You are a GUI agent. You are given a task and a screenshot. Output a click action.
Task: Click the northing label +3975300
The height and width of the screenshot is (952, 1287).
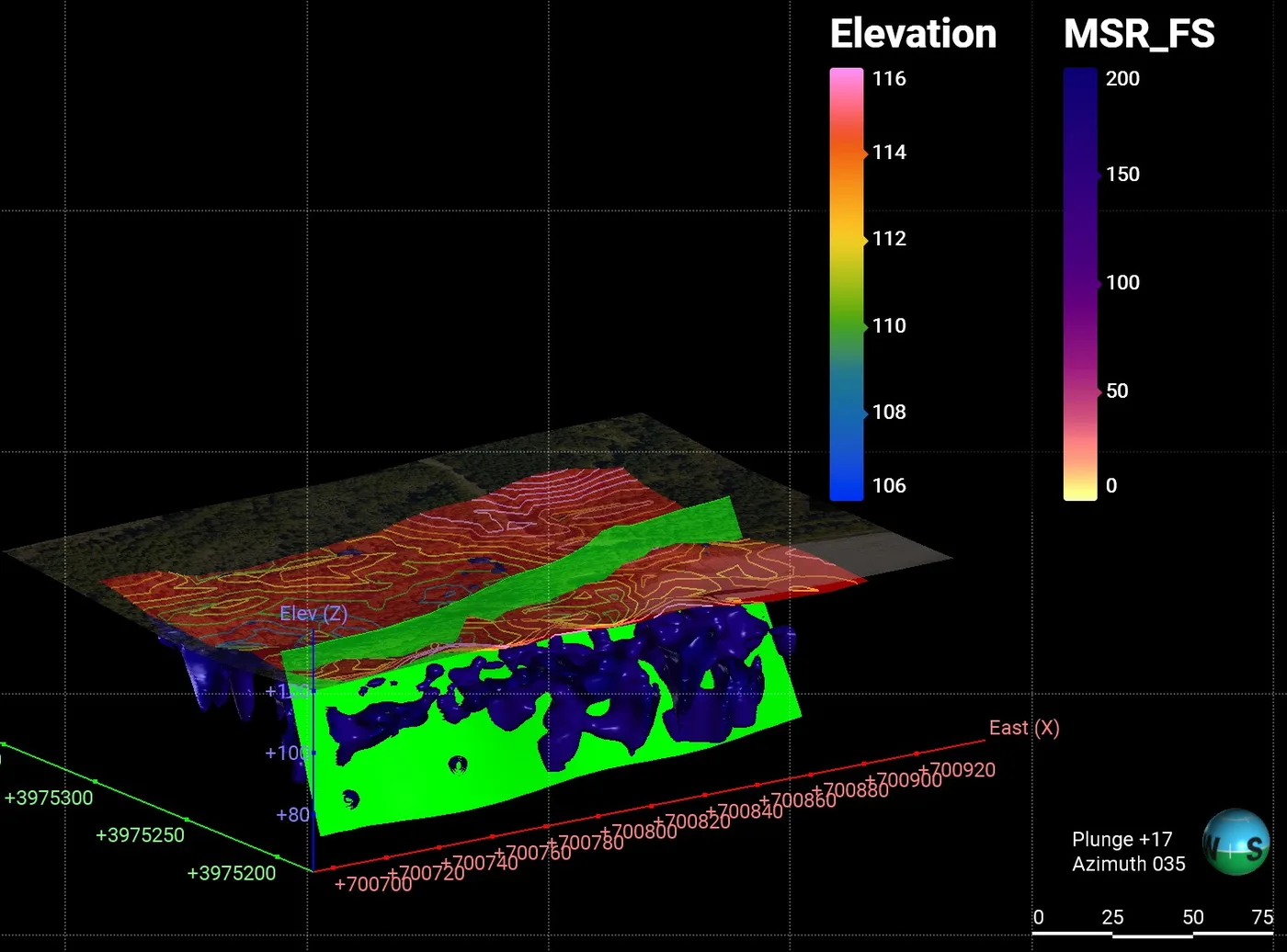coord(49,799)
